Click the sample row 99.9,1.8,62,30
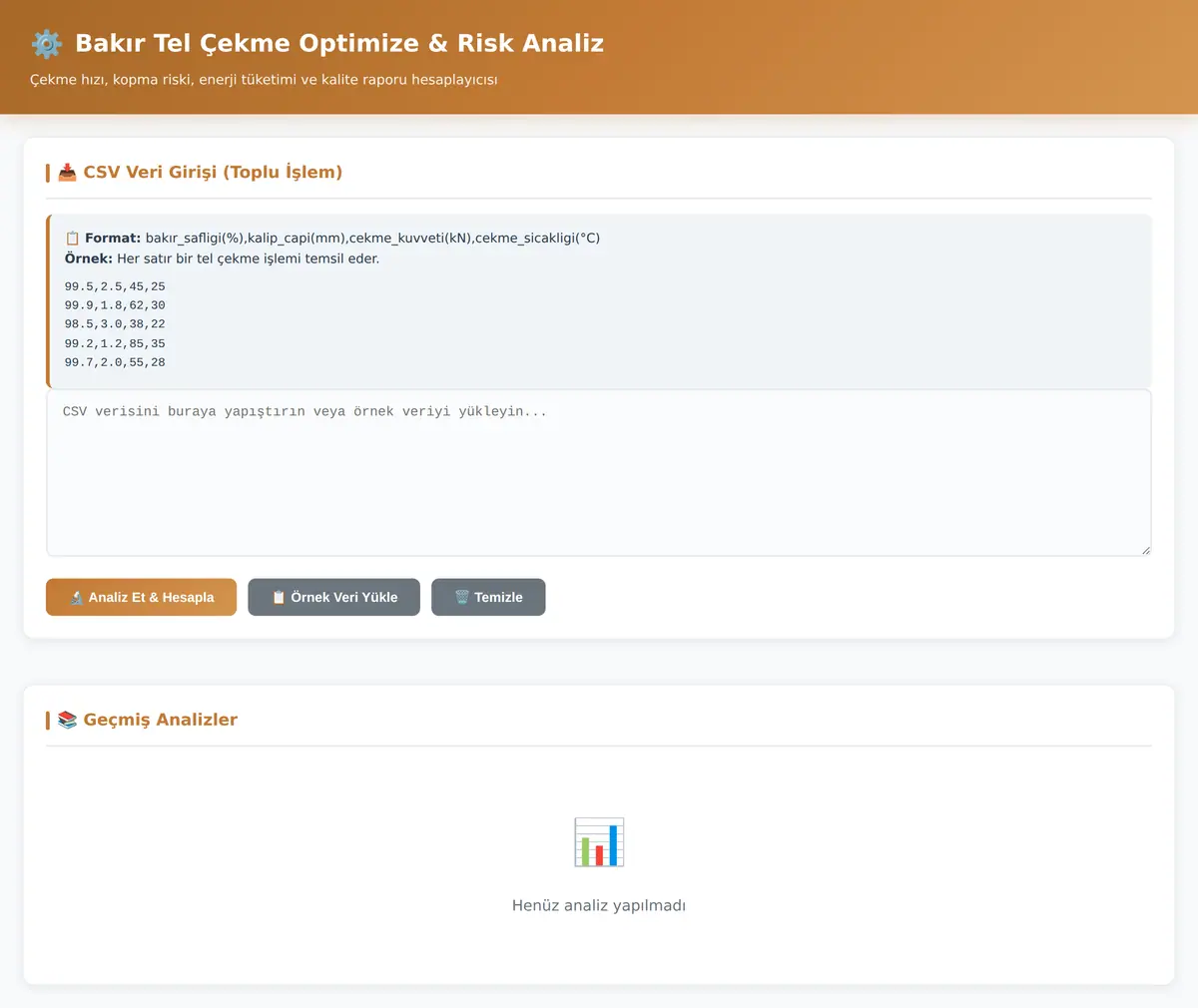This screenshot has width=1198, height=1008. [115, 305]
